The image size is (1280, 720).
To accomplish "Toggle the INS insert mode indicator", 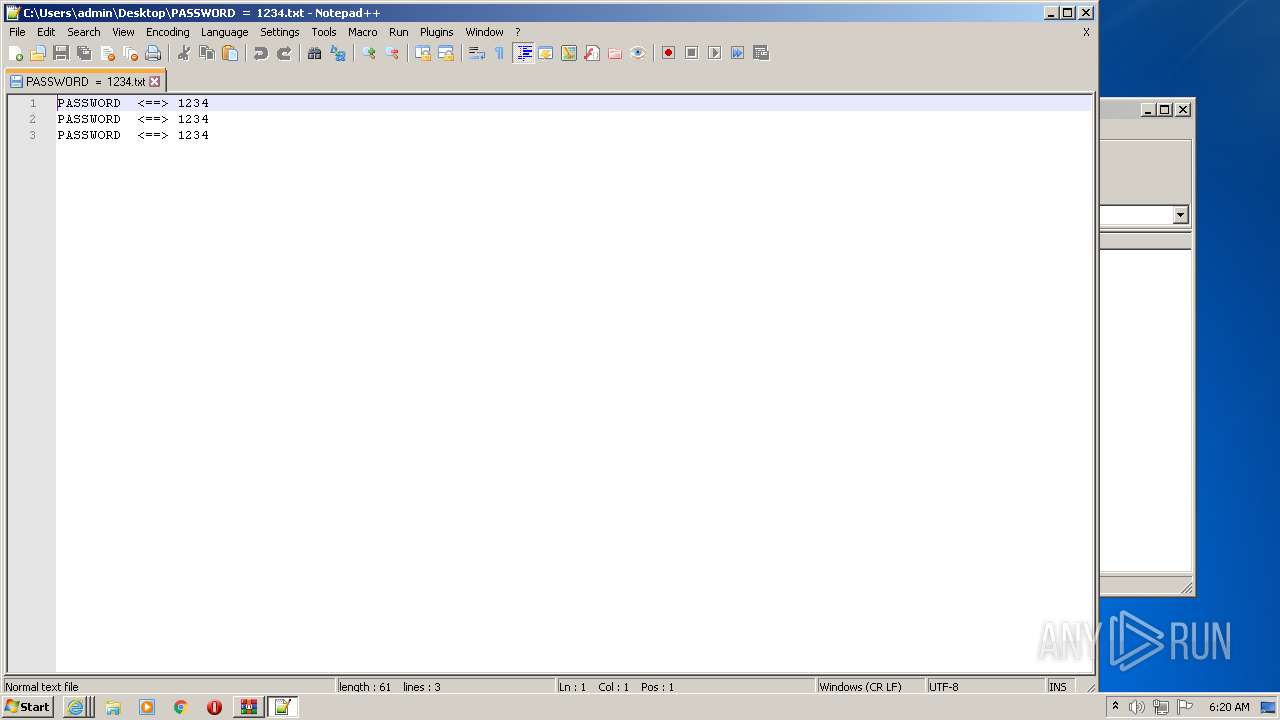I will 1058,687.
